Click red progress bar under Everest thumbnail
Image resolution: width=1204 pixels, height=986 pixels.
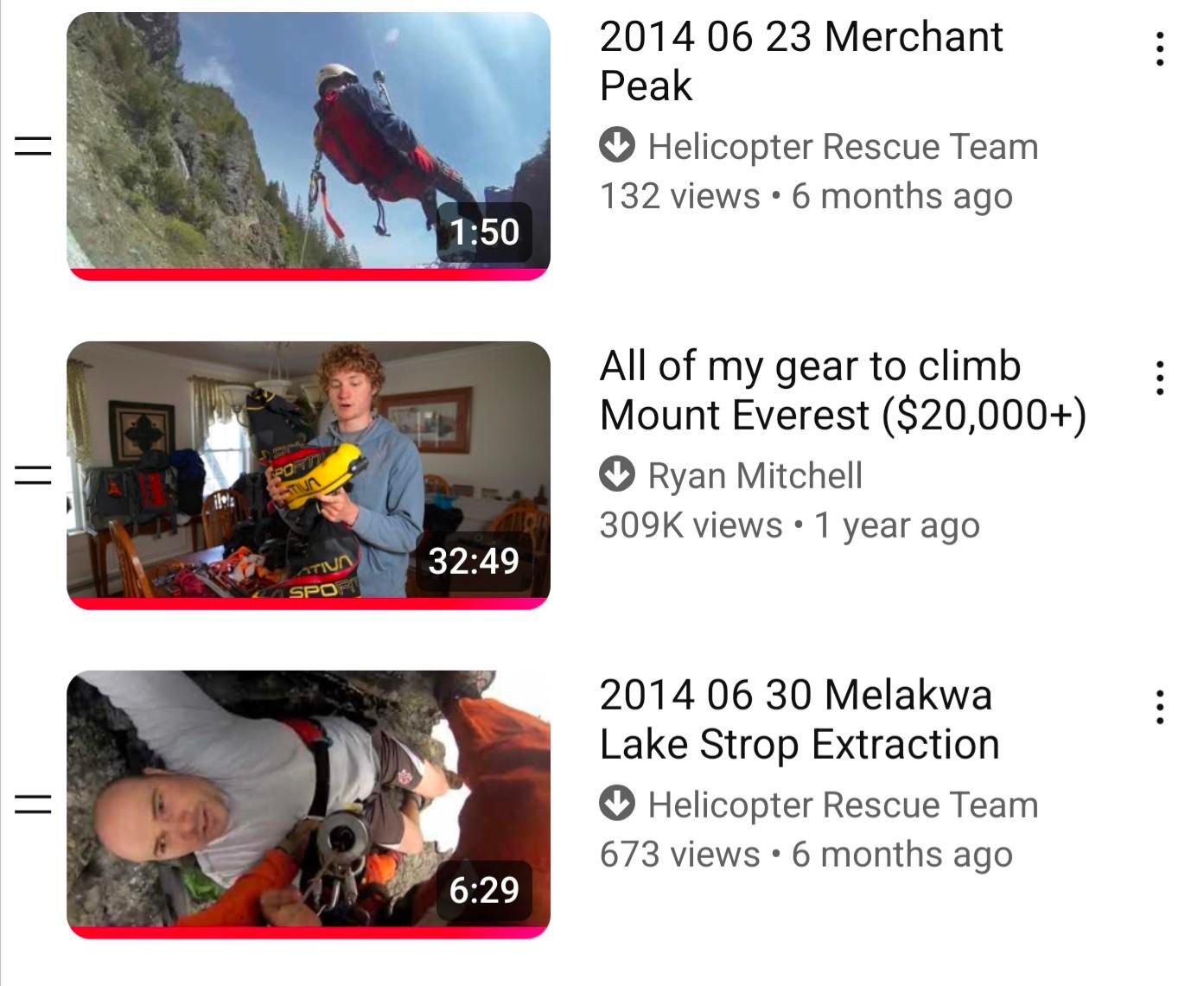pyautogui.click(x=309, y=603)
